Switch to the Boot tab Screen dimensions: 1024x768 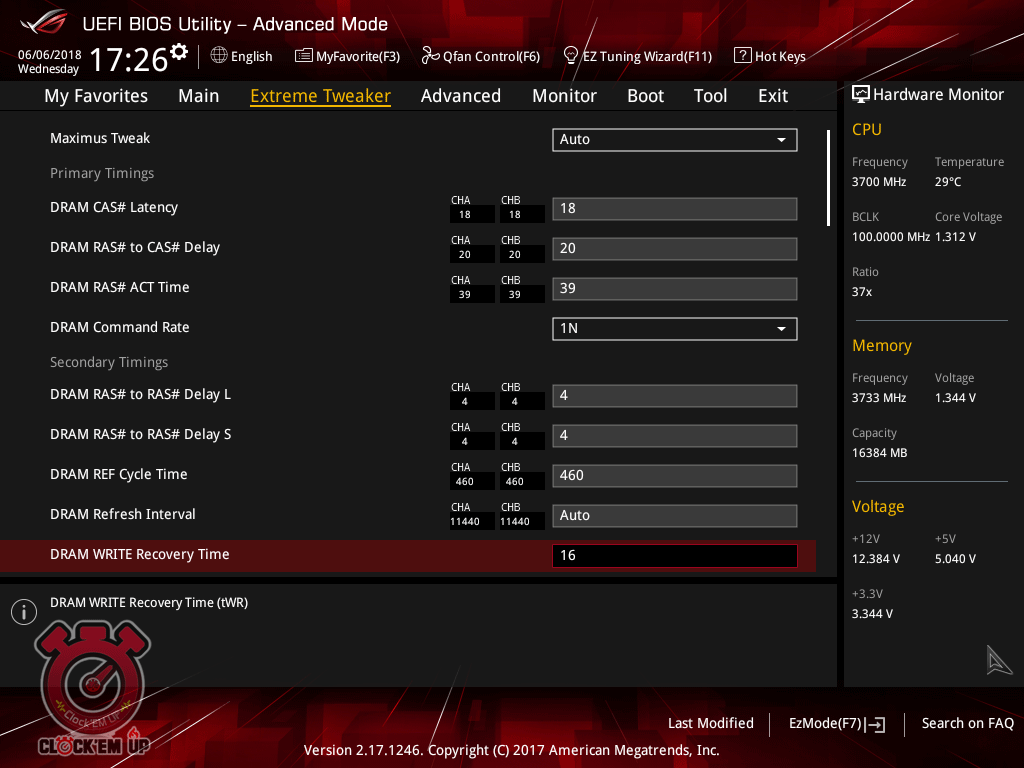click(x=645, y=96)
